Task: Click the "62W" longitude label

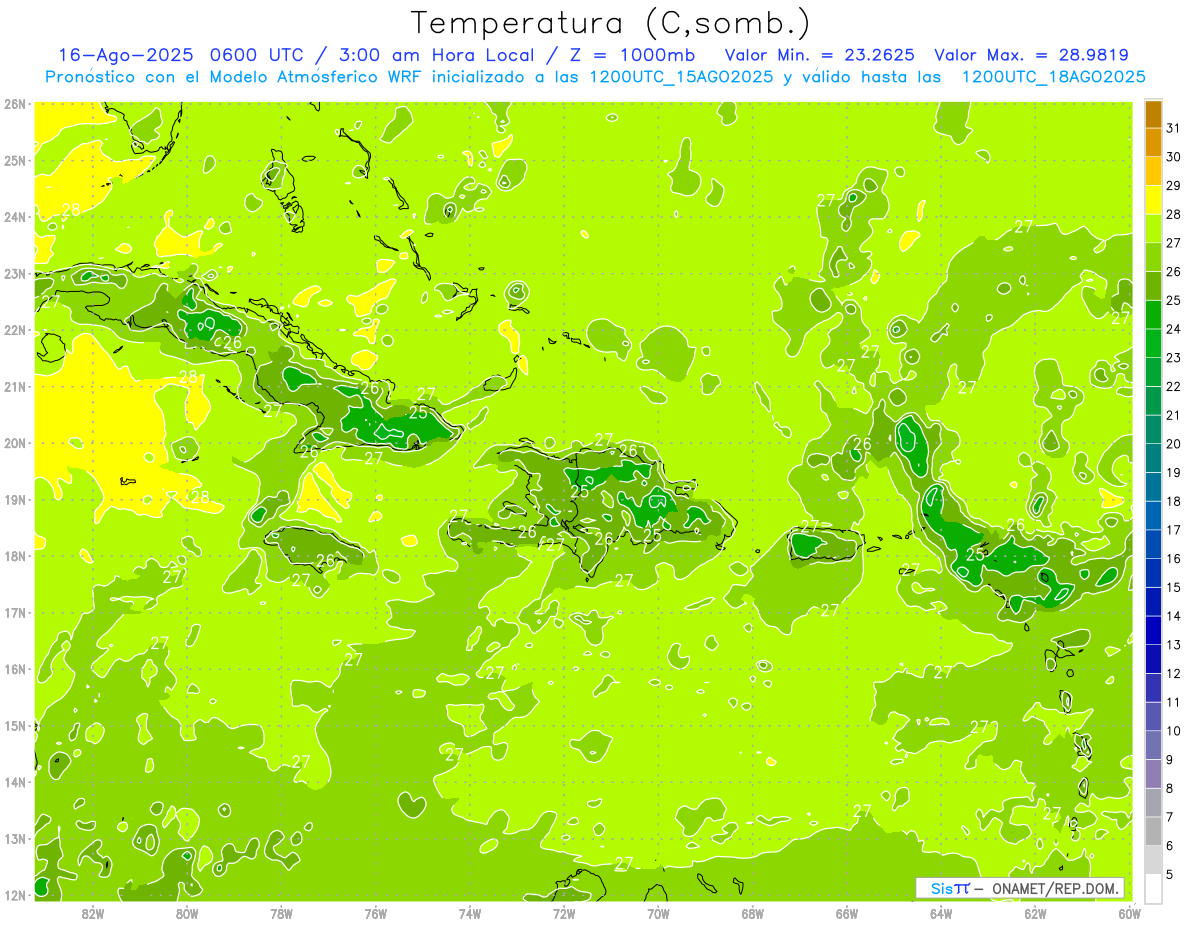Action: point(1035,913)
